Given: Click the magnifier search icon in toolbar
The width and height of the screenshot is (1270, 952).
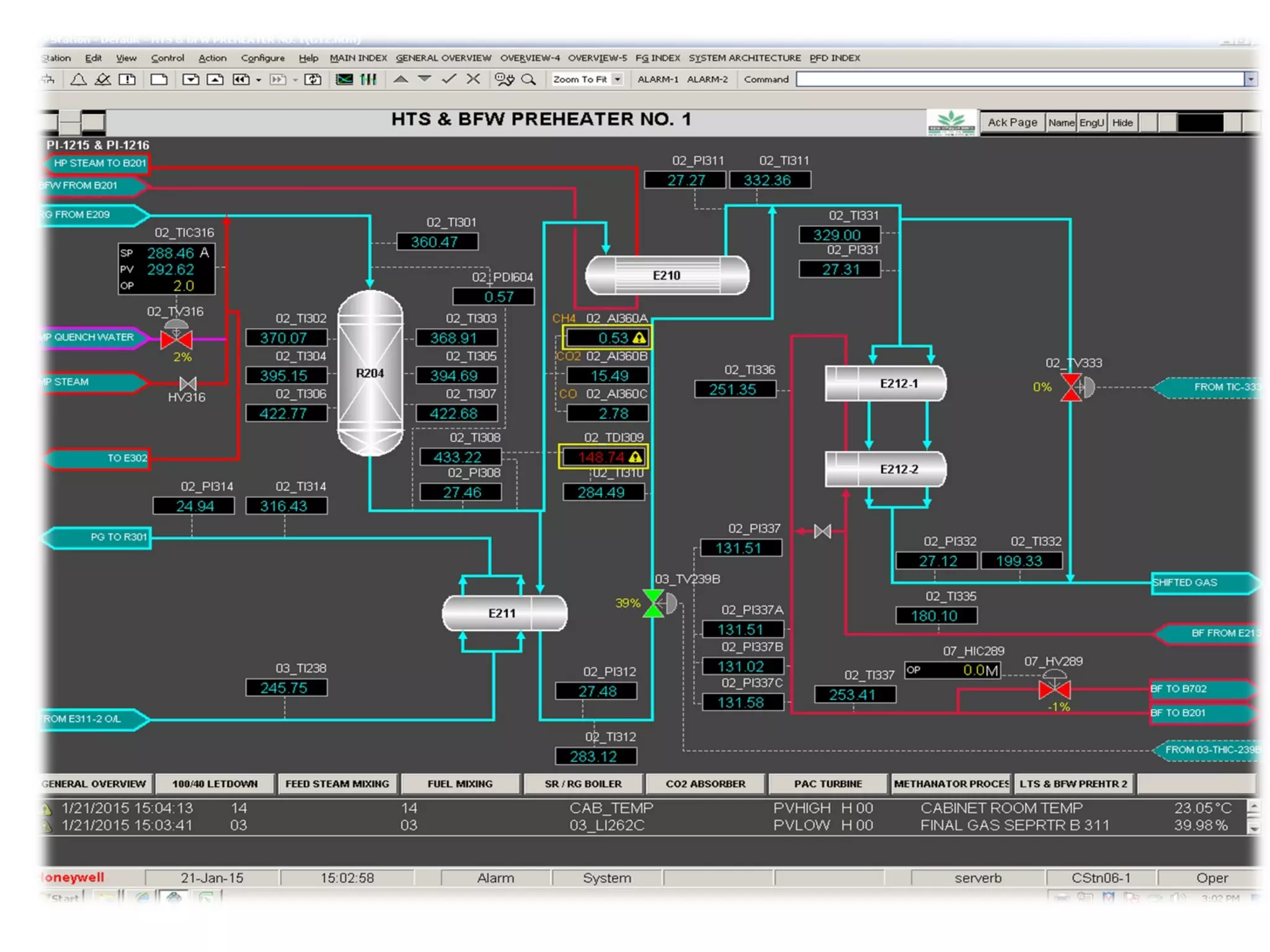Looking at the screenshot, I should click(x=528, y=79).
